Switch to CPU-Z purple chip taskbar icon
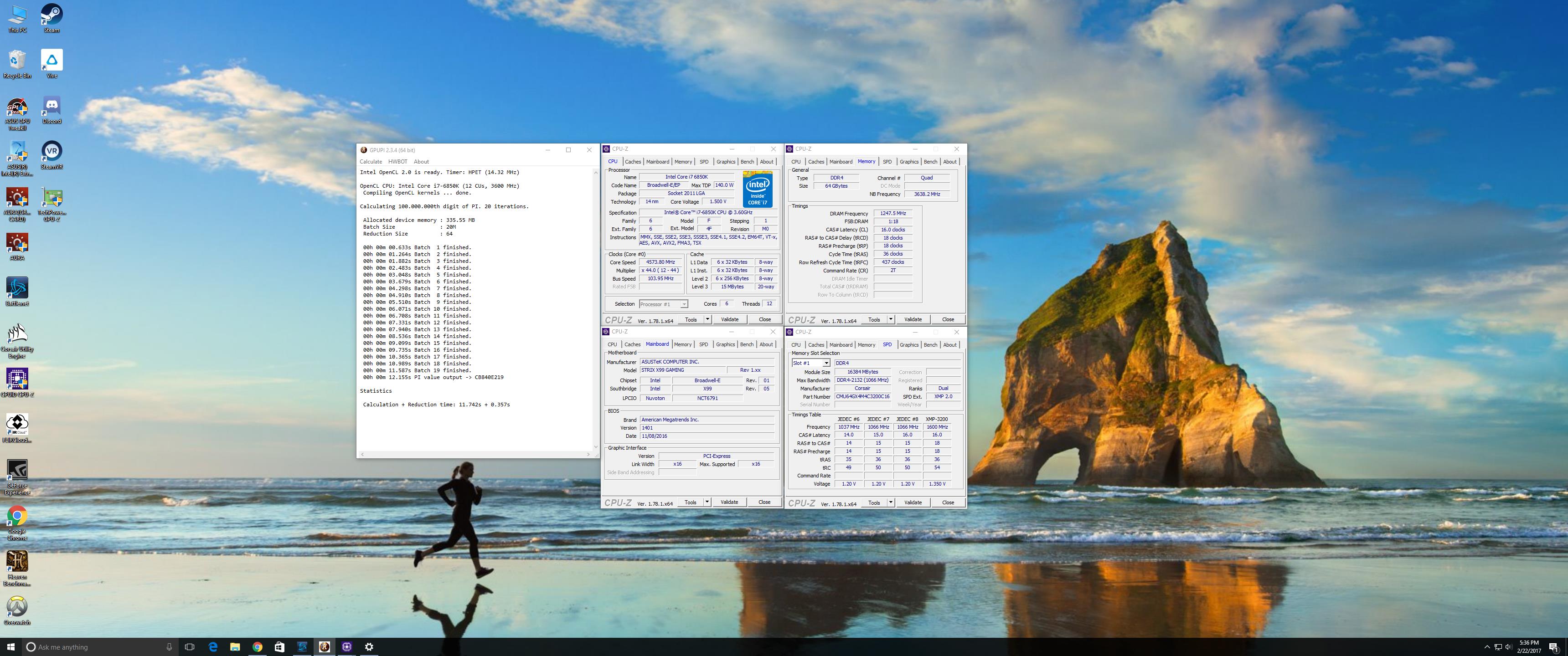 tap(347, 647)
